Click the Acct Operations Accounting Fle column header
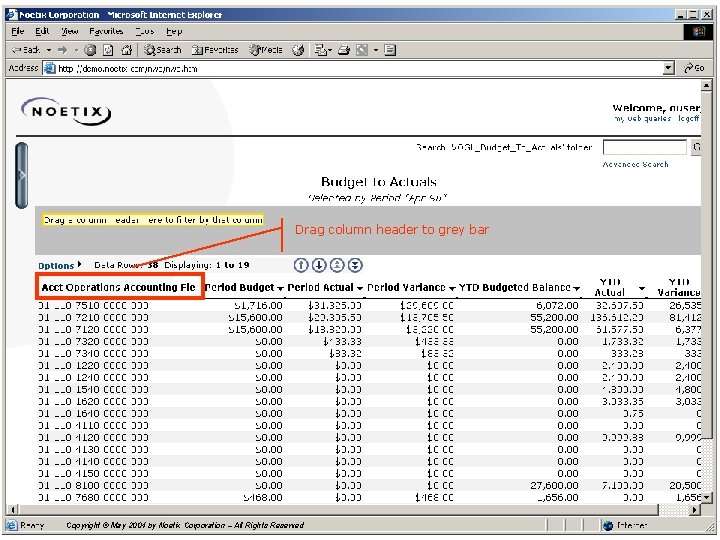The width and height of the screenshot is (720, 540). pos(119,287)
